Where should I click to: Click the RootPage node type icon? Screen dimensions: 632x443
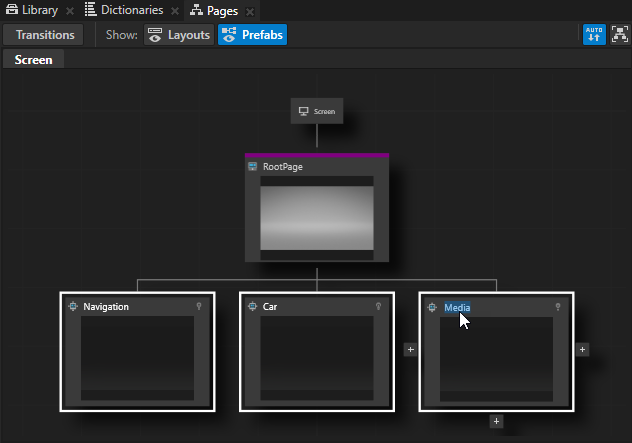[253, 167]
